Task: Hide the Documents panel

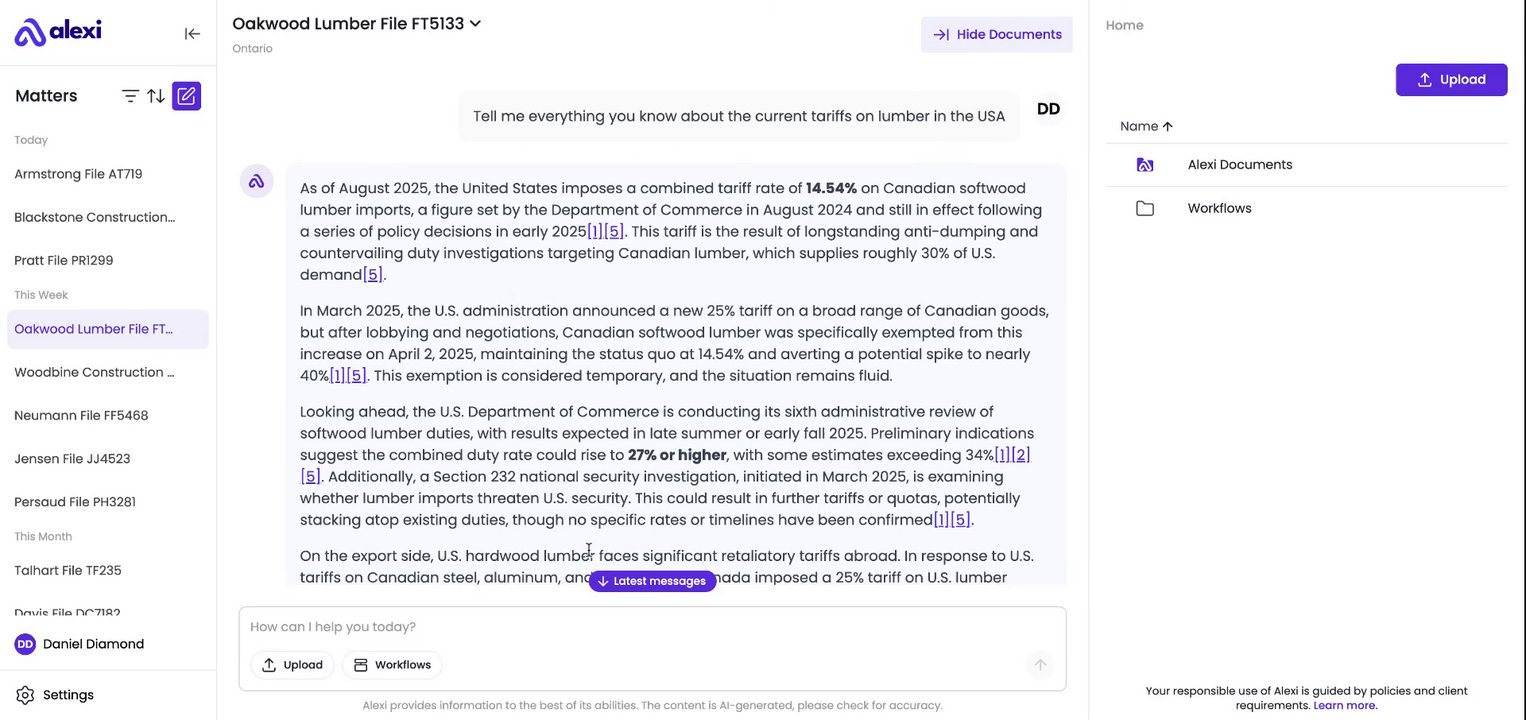Action: click(x=997, y=34)
